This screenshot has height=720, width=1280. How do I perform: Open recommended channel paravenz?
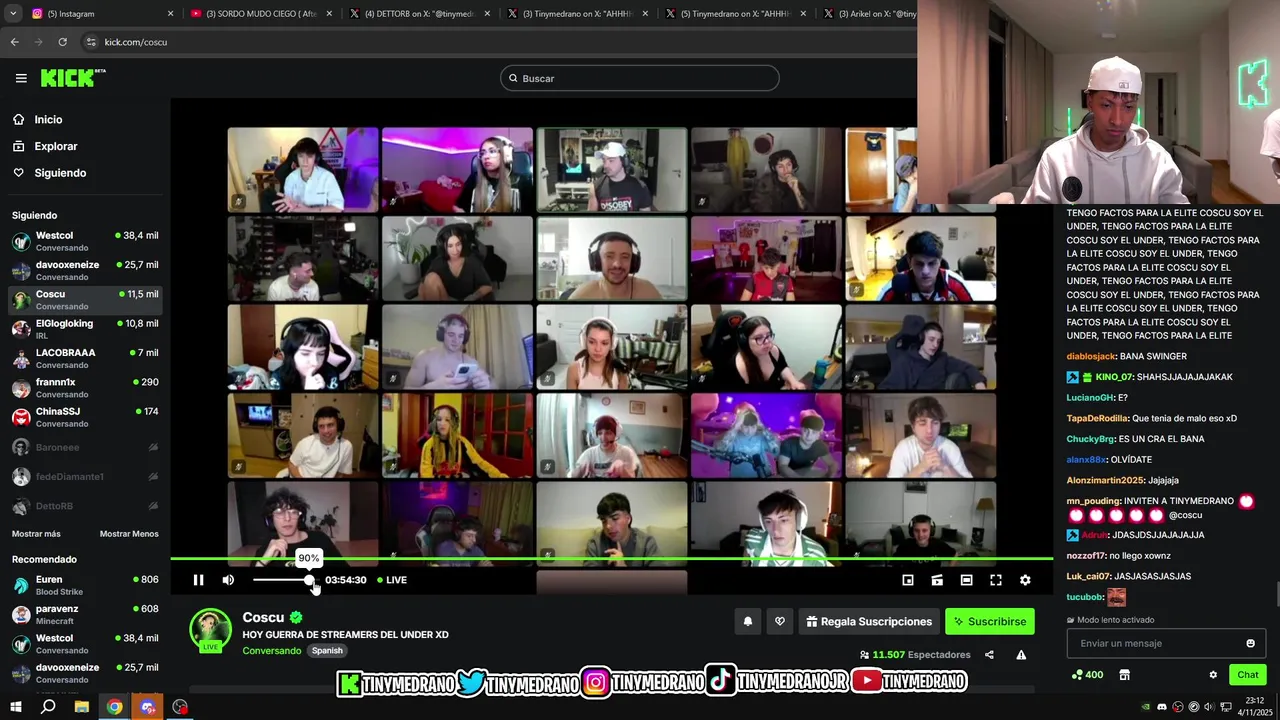[x=85, y=614]
